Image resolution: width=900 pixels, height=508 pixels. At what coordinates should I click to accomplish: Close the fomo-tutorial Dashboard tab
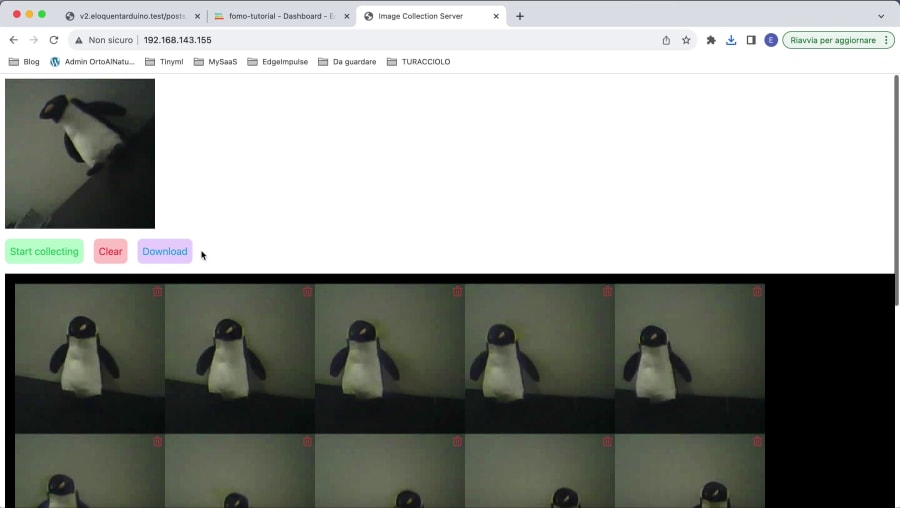tap(347, 16)
